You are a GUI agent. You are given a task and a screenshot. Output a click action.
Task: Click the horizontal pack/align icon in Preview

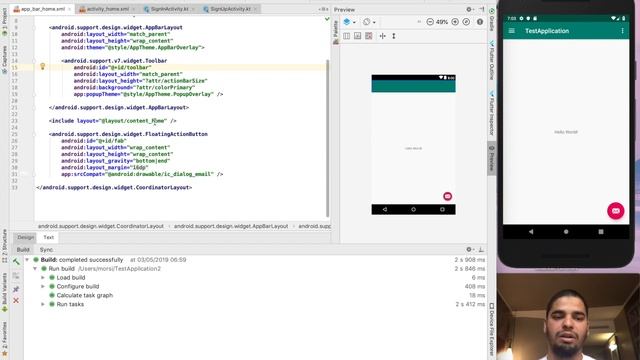point(382,36)
